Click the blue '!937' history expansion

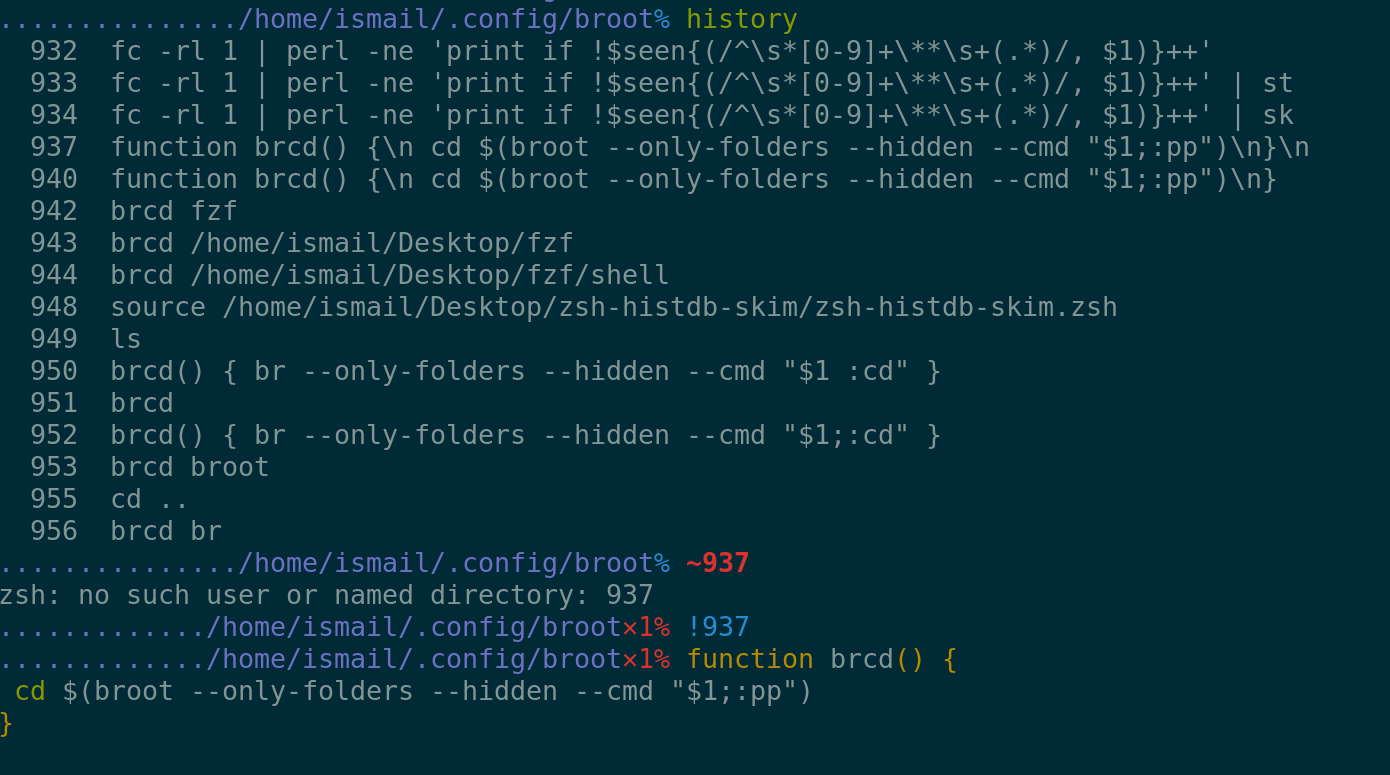pyautogui.click(x=717, y=627)
